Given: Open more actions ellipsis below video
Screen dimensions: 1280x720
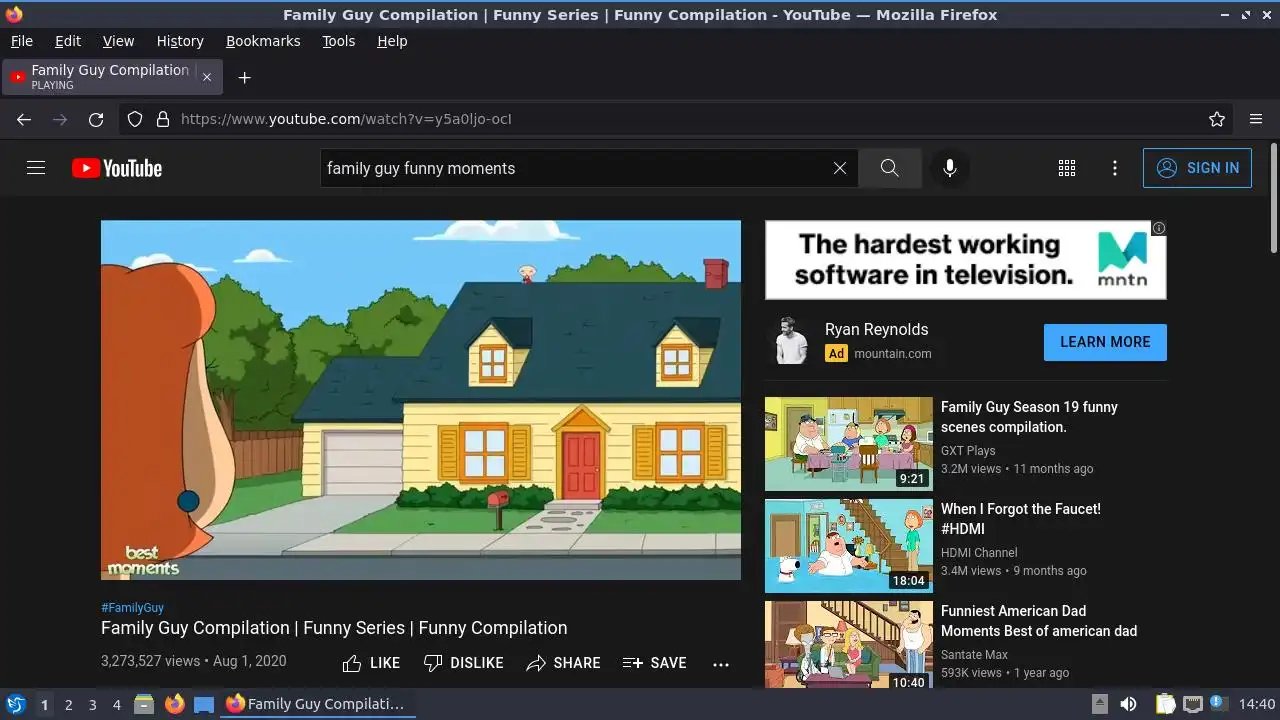Looking at the screenshot, I should tap(721, 663).
